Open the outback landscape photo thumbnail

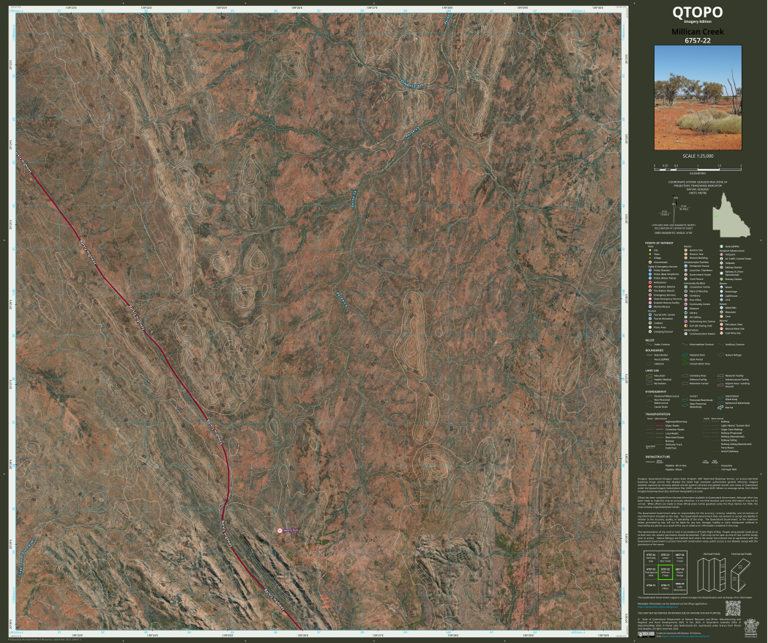698,97
